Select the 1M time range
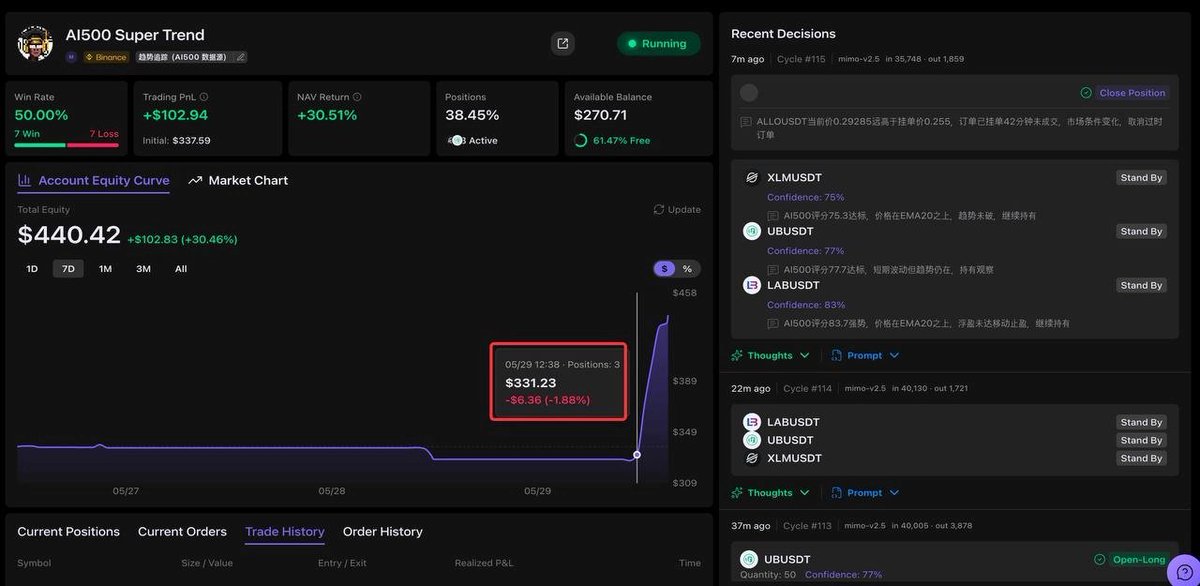This screenshot has width=1200, height=586. (105, 269)
